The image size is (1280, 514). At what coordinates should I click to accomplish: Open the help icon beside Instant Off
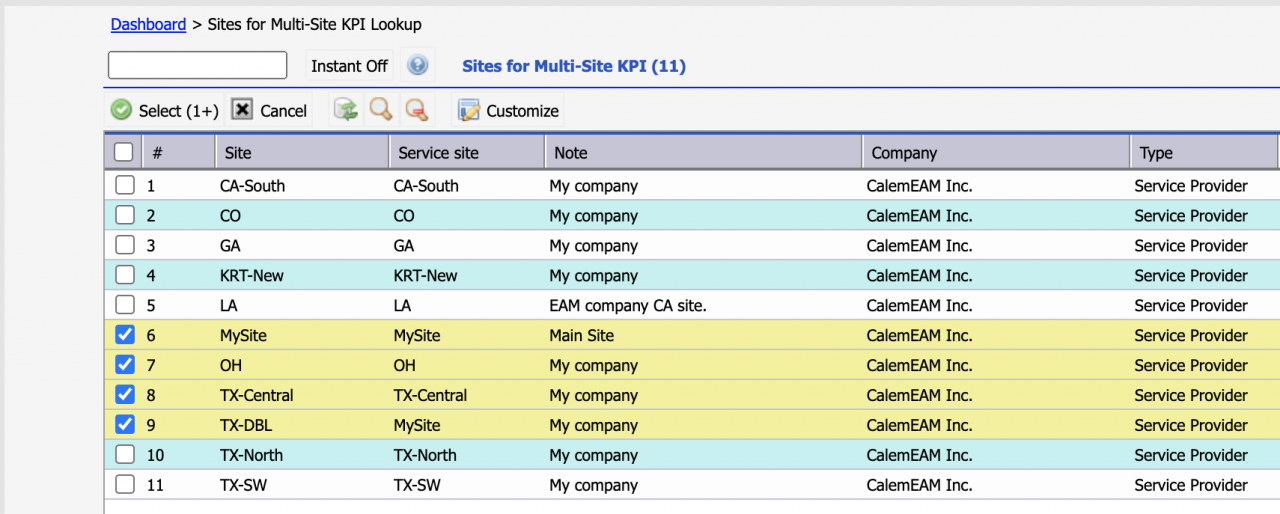[418, 66]
